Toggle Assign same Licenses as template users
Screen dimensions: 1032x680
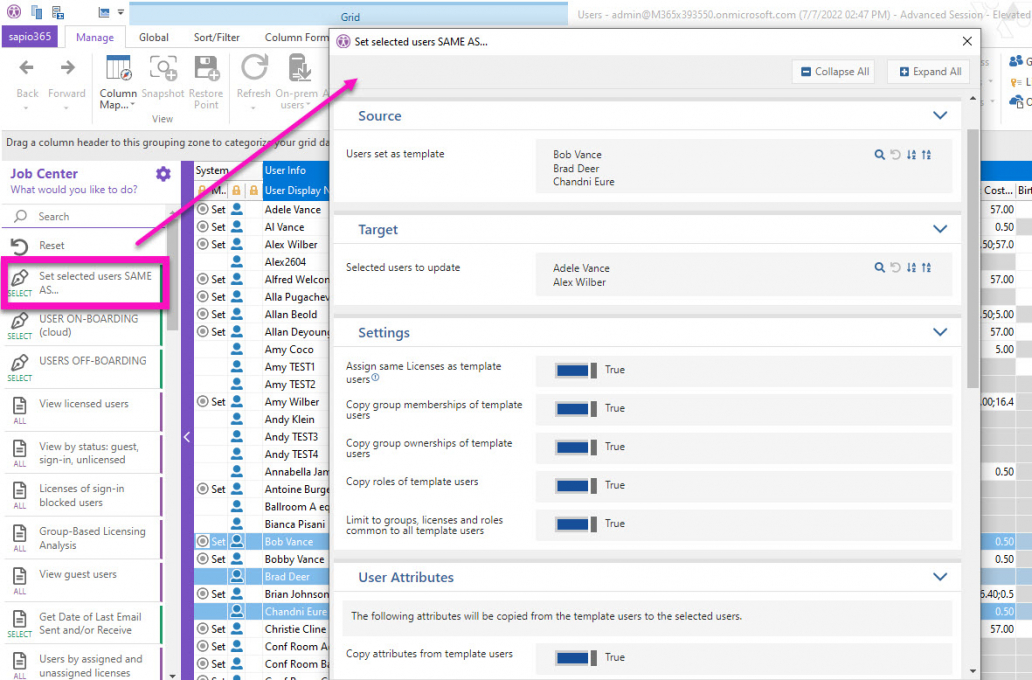click(x=577, y=370)
